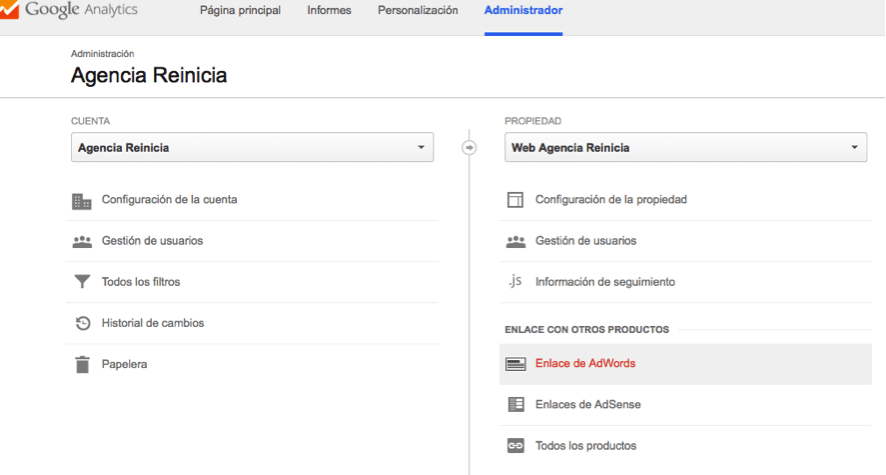Screen dimensions: 886x475
Task: Click the clock history icon for Historial de cambios
Action: (83, 323)
